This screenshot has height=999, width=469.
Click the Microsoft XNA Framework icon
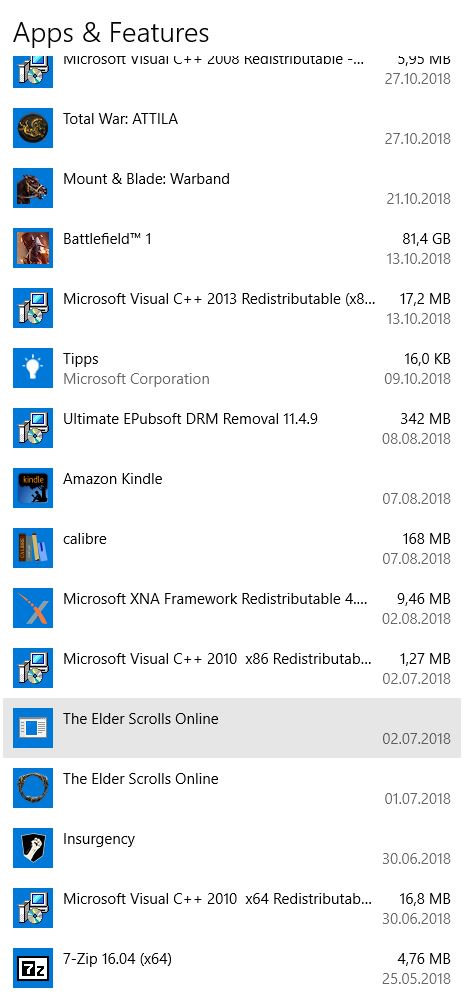tap(32, 608)
